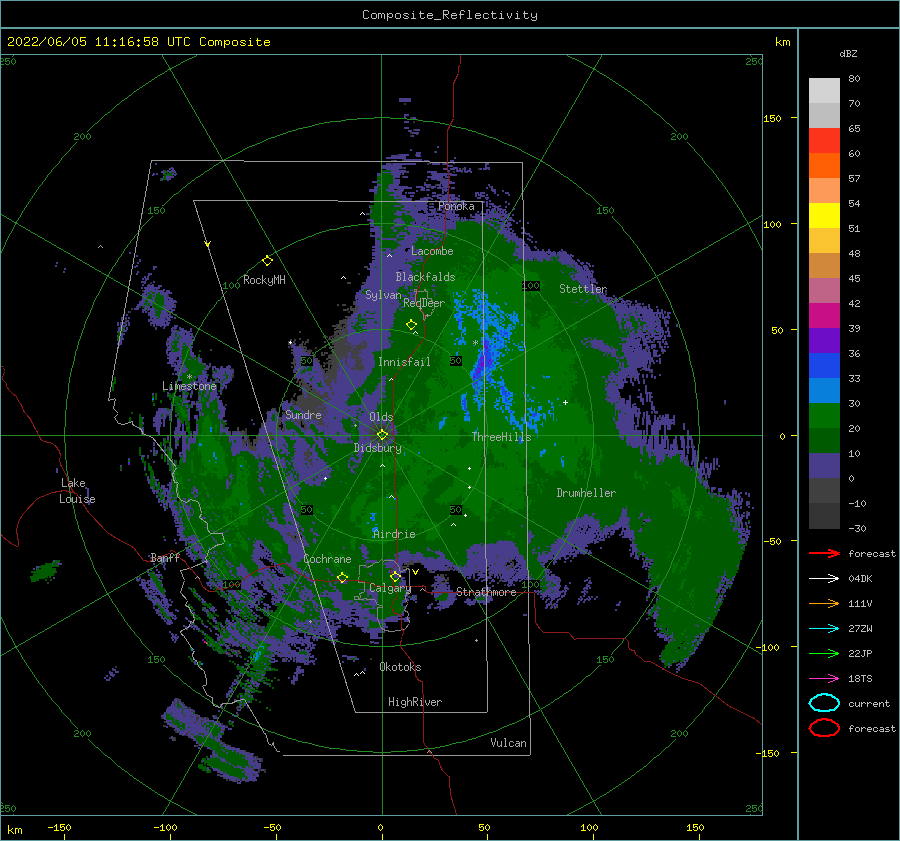Image resolution: width=900 pixels, height=841 pixels.
Task: Click the asterisk marker above Limestone
Action: click(x=189, y=377)
